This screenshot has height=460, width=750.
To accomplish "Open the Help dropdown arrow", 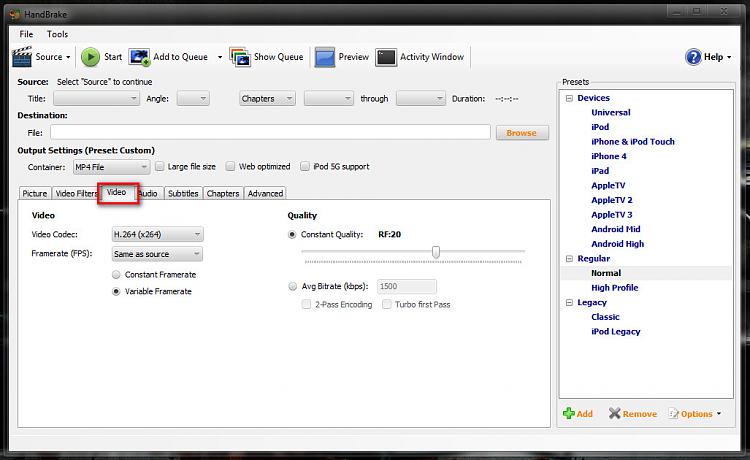I will point(729,57).
